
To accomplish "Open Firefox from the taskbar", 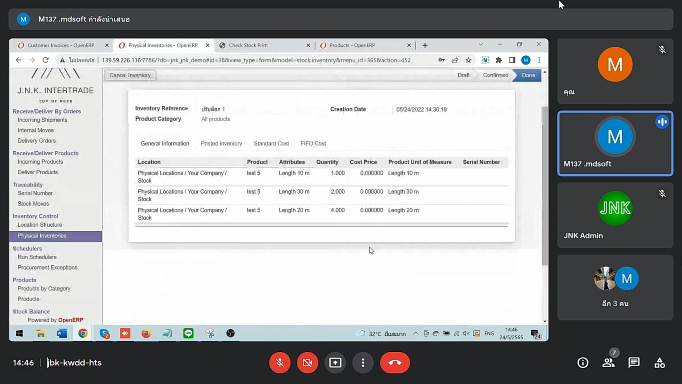I will pyautogui.click(x=146, y=333).
